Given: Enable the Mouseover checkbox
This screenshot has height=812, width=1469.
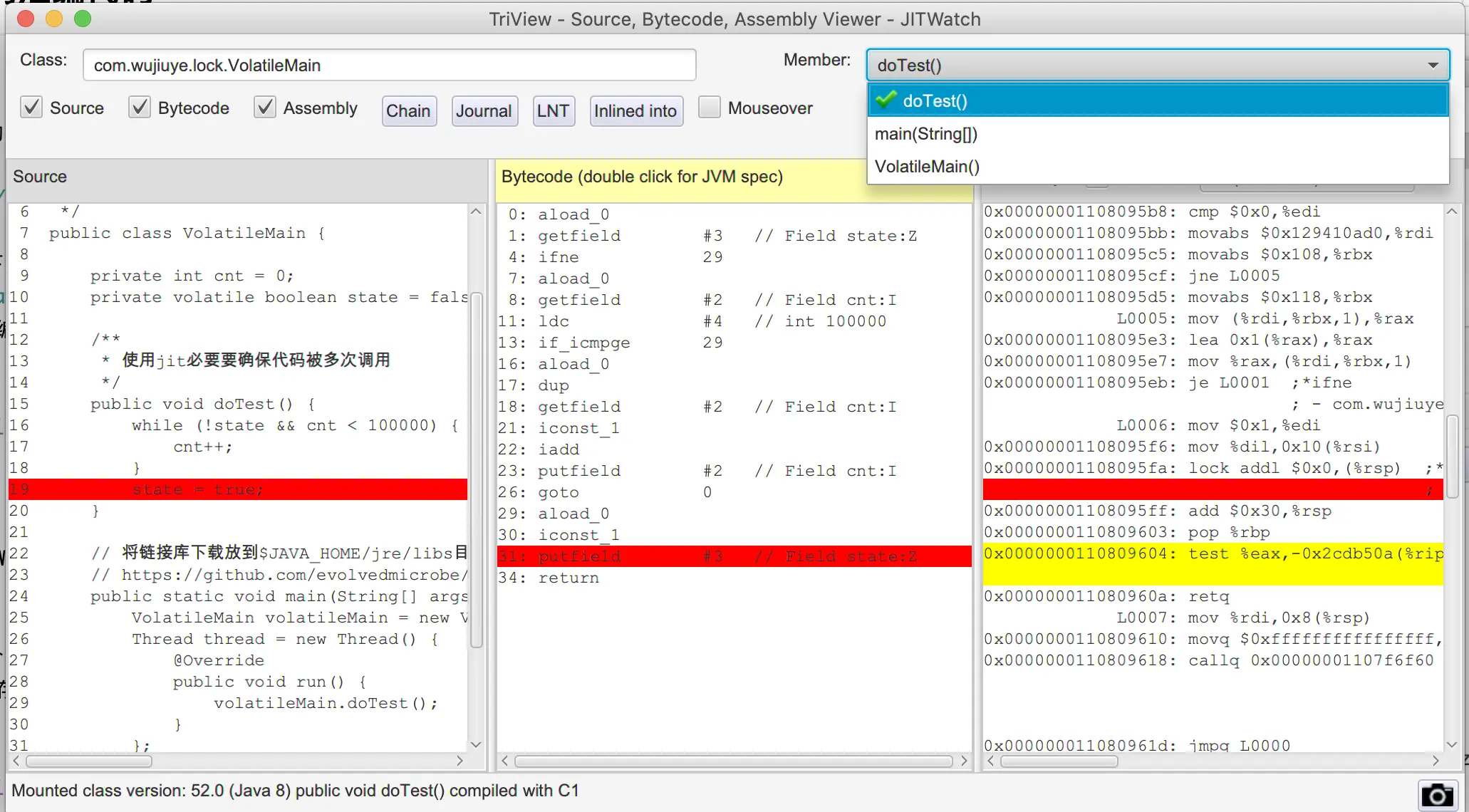Looking at the screenshot, I should point(709,108).
